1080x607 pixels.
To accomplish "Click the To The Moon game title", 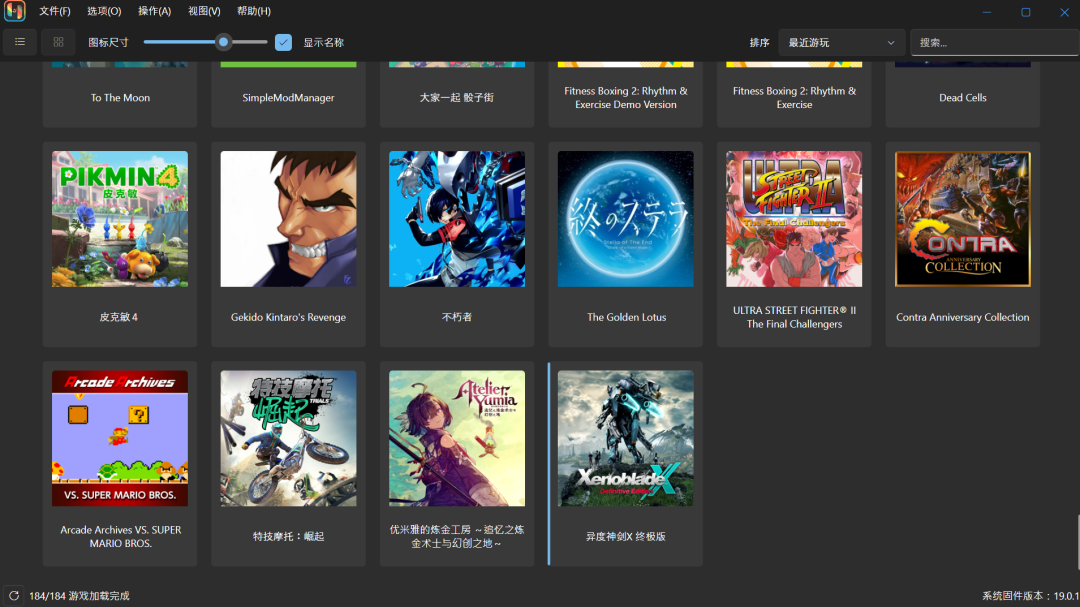I will point(120,98).
